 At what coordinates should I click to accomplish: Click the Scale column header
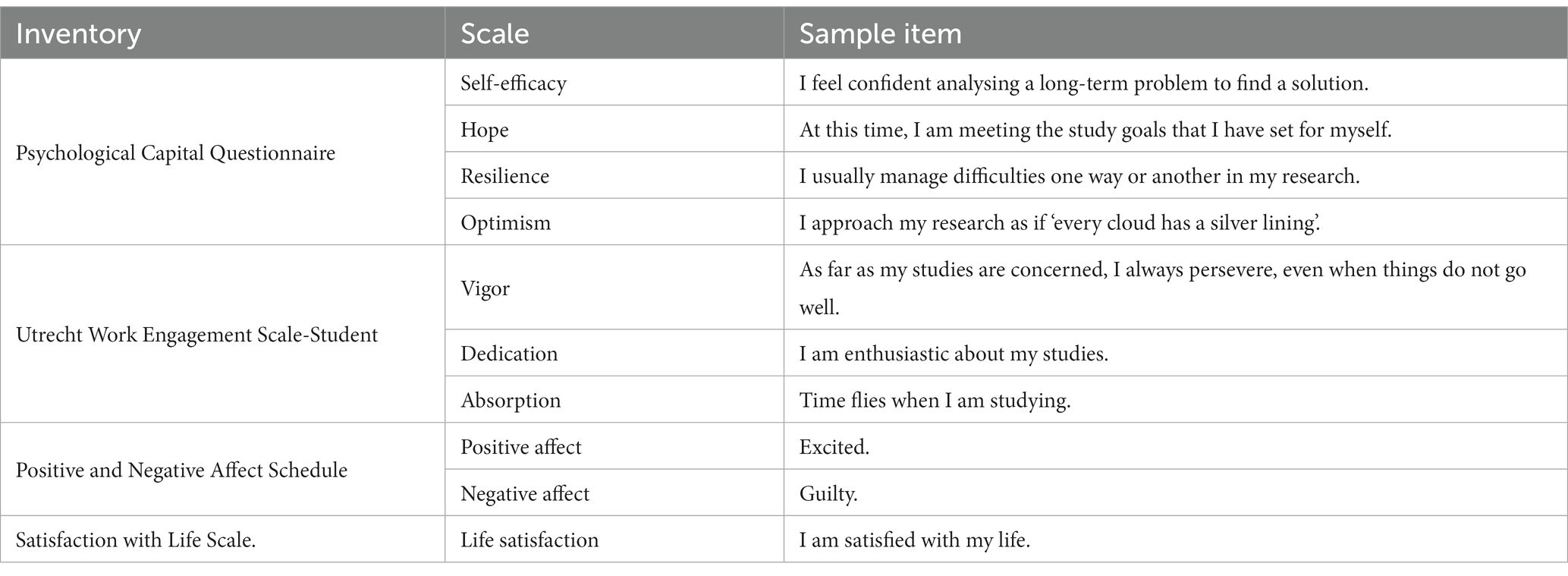pos(614,33)
